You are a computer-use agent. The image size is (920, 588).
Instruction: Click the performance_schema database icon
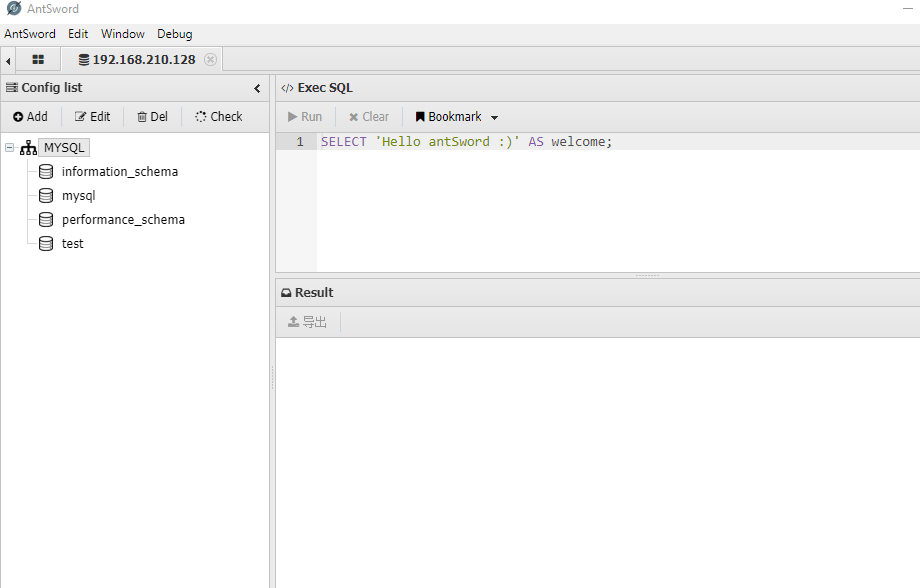[46, 219]
